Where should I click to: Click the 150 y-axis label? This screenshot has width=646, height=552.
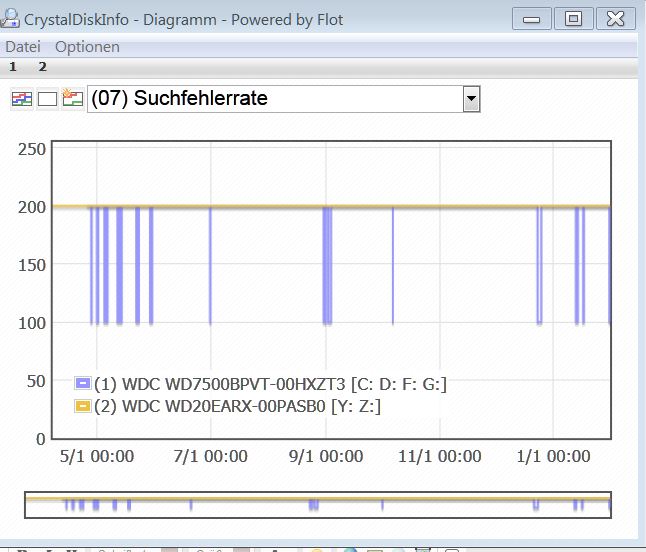[x=32, y=265]
